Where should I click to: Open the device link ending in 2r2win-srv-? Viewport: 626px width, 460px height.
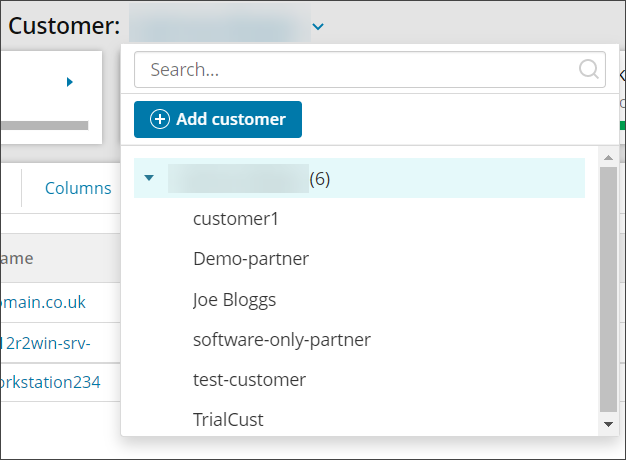coord(45,342)
